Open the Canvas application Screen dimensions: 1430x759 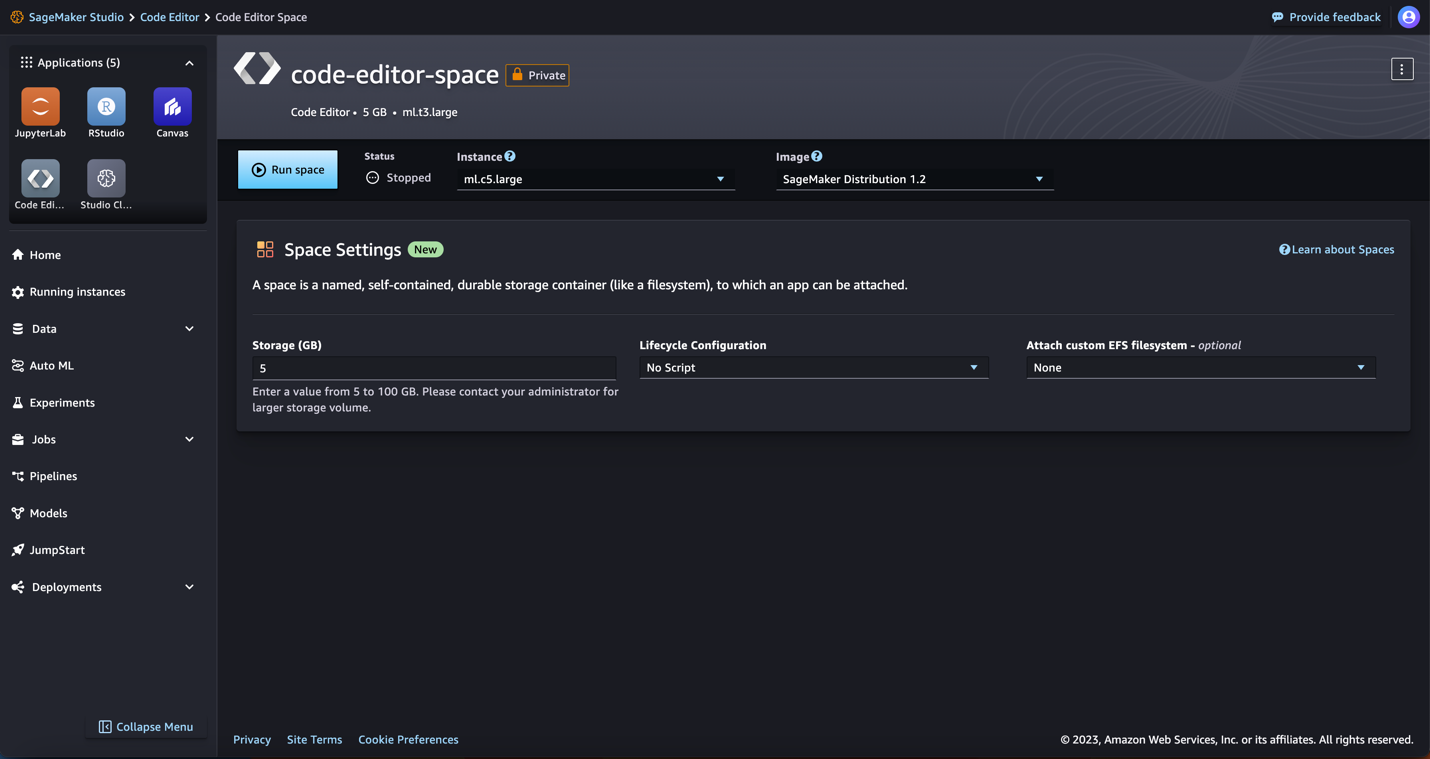point(172,107)
